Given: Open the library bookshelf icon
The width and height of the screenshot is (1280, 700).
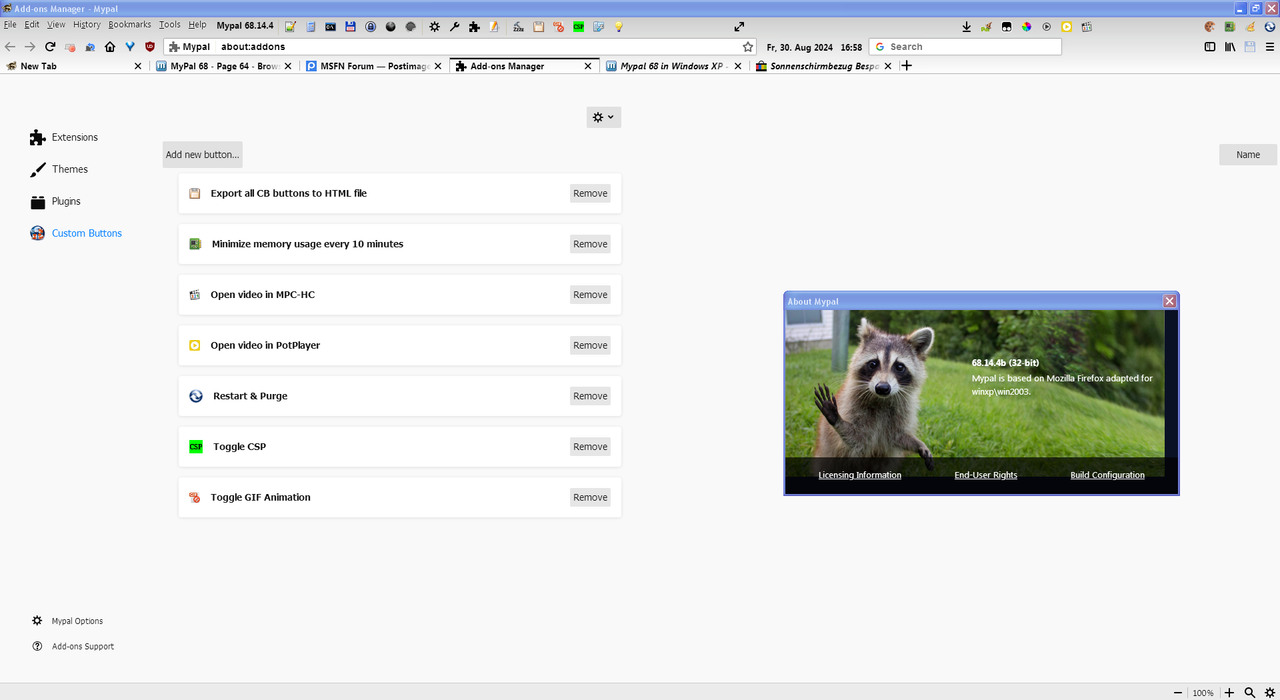Looking at the screenshot, I should (1230, 47).
